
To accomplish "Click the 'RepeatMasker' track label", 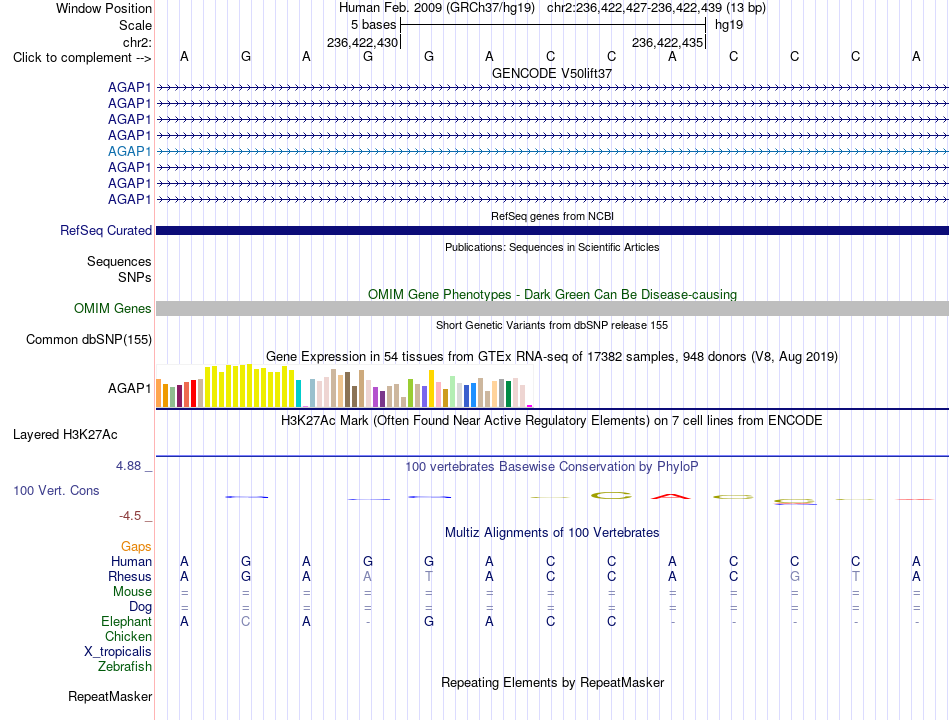I will click(110, 697).
